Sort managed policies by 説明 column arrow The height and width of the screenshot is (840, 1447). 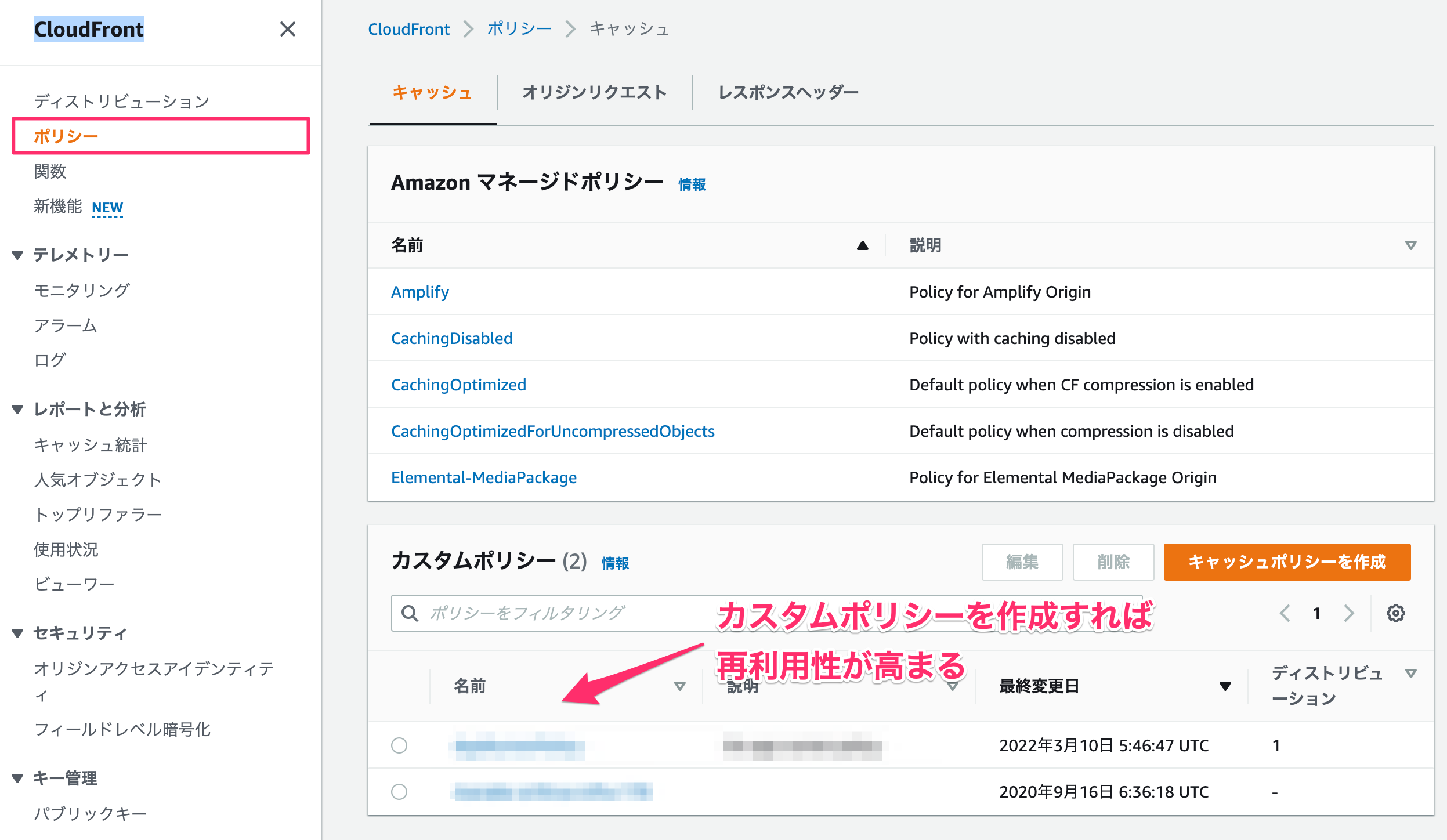(x=1410, y=245)
